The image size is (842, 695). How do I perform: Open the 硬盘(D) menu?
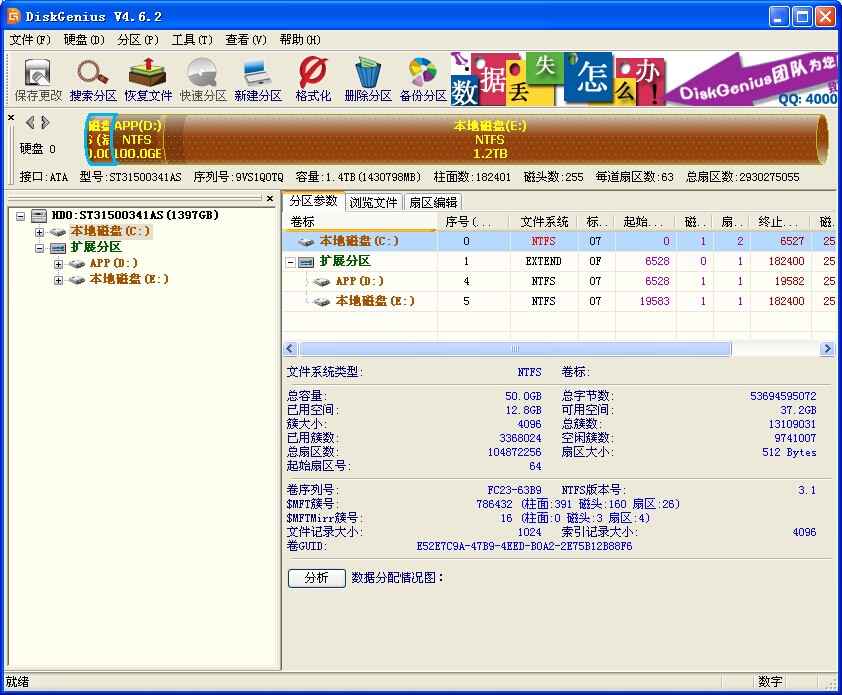pyautogui.click(x=84, y=40)
